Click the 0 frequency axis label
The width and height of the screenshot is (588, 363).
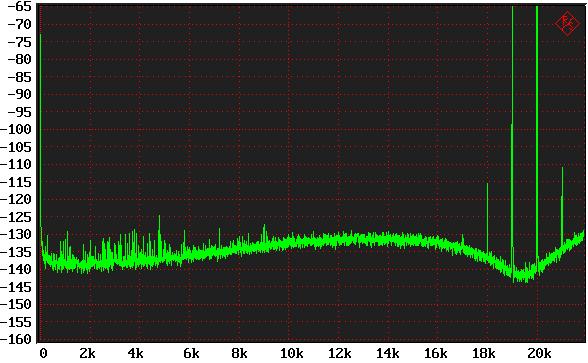point(43,353)
